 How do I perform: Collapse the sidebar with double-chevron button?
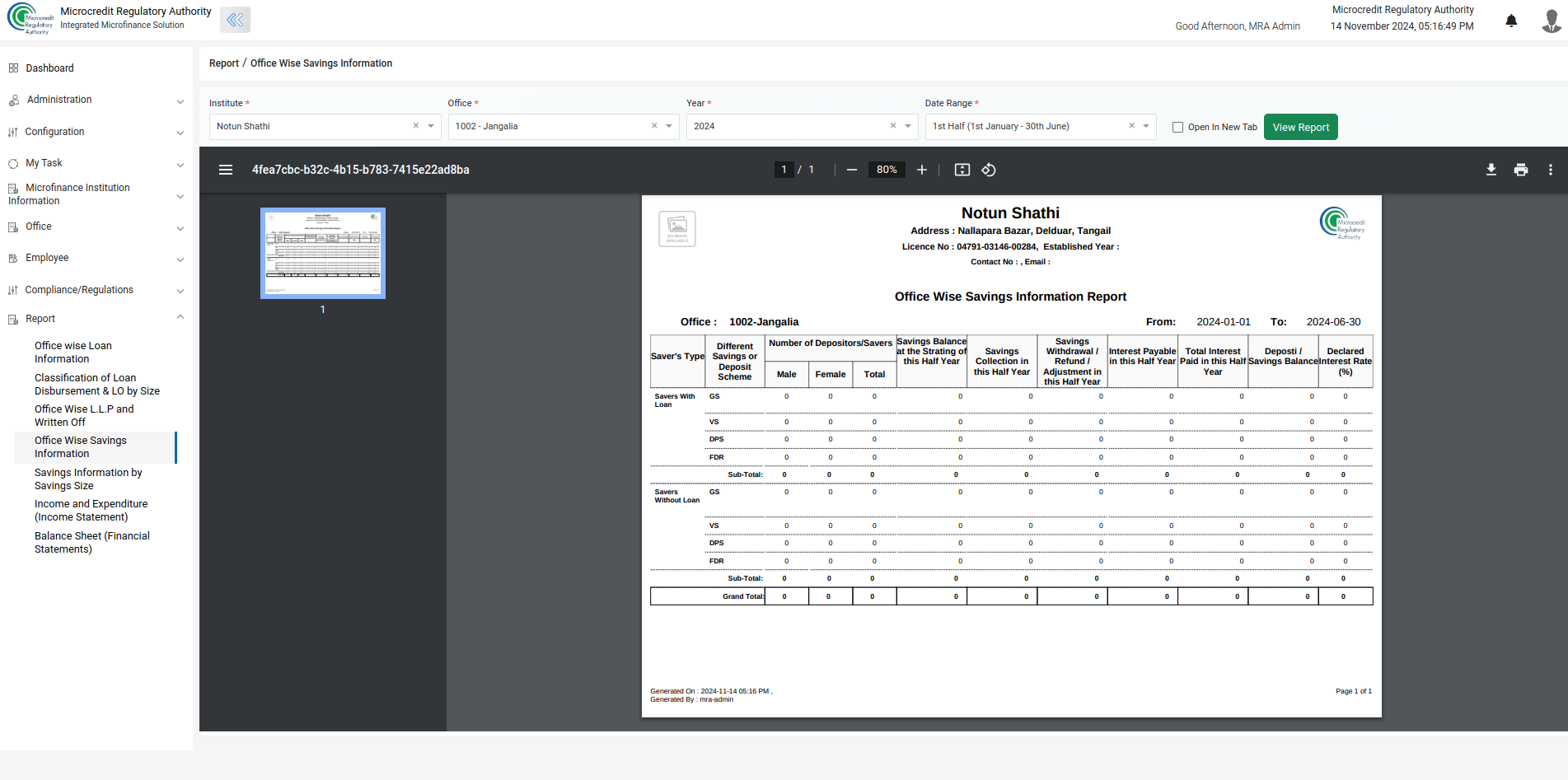(x=235, y=20)
